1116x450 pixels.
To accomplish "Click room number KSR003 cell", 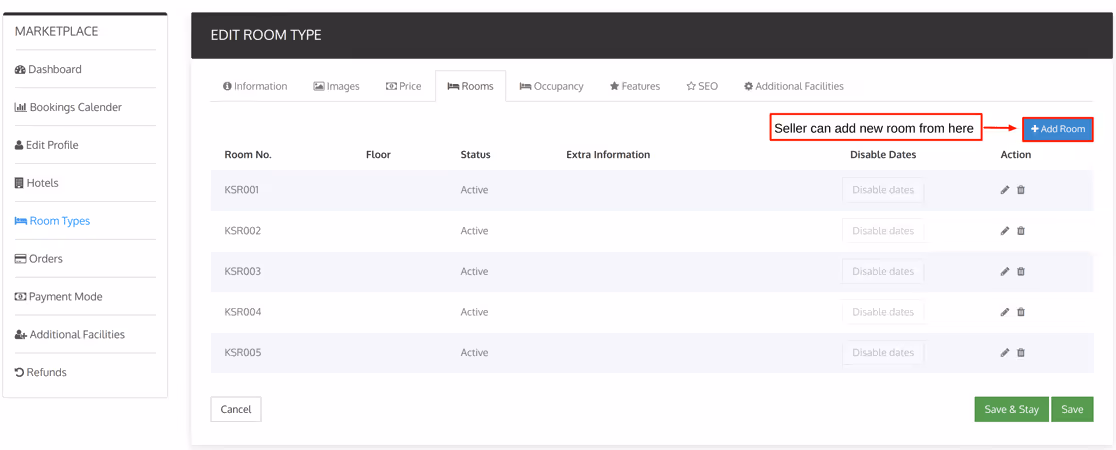I will 243,271.
